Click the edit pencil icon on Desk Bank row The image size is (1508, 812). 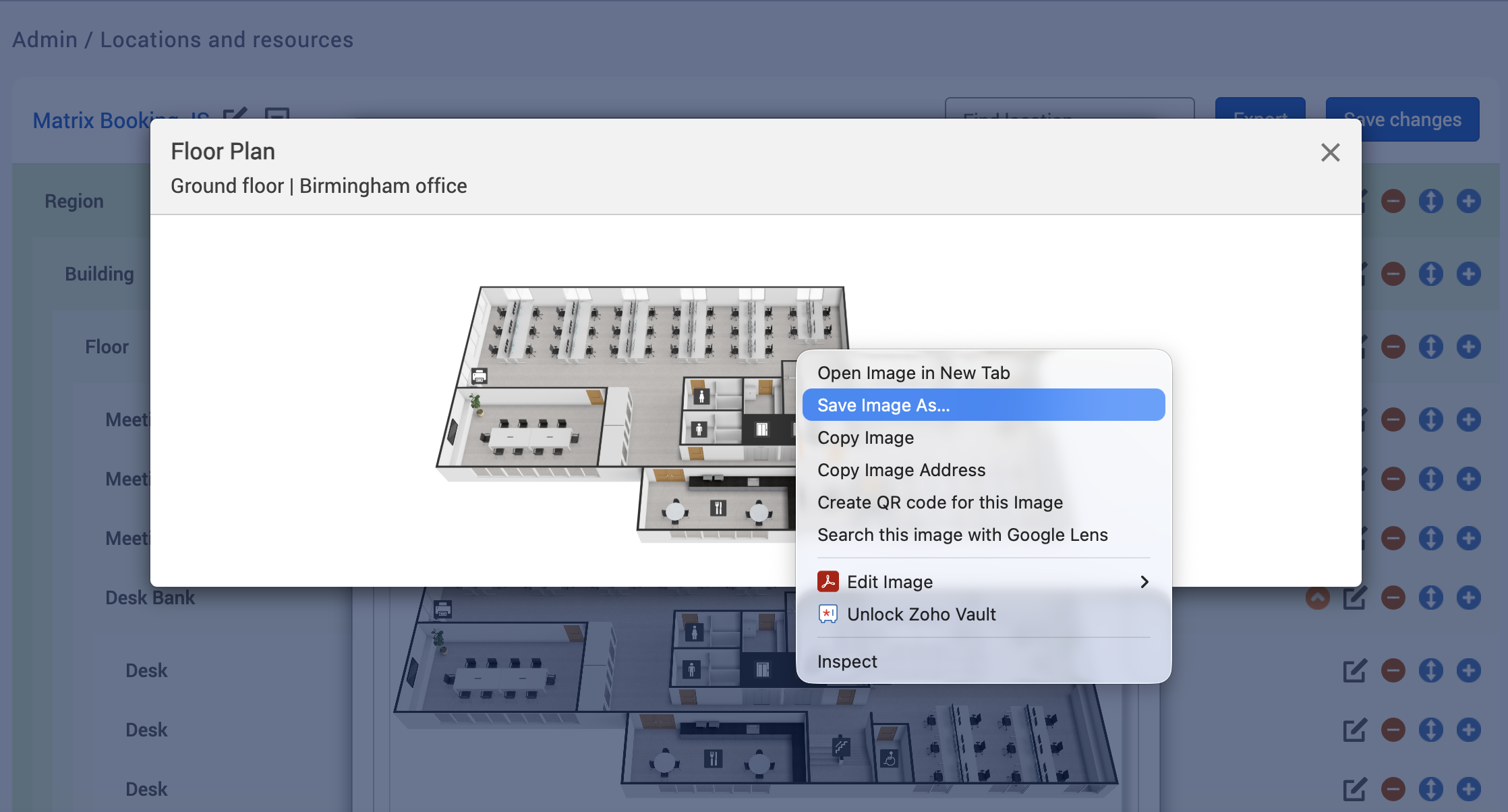coord(1355,598)
